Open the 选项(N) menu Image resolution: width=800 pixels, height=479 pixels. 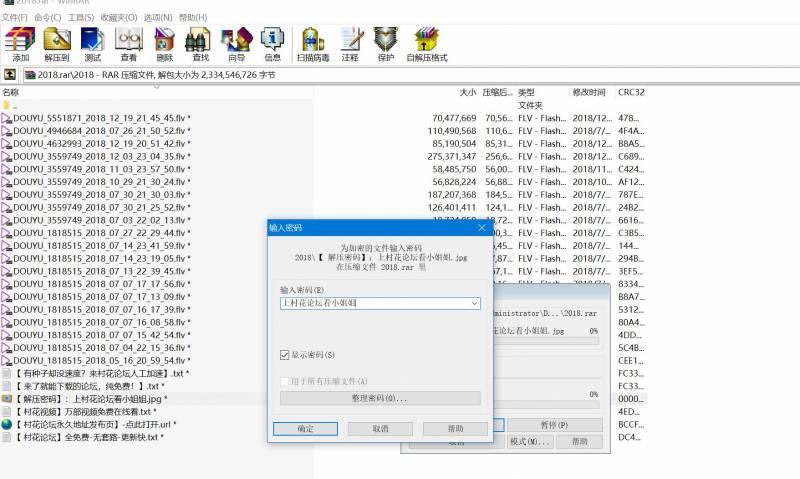[158, 17]
